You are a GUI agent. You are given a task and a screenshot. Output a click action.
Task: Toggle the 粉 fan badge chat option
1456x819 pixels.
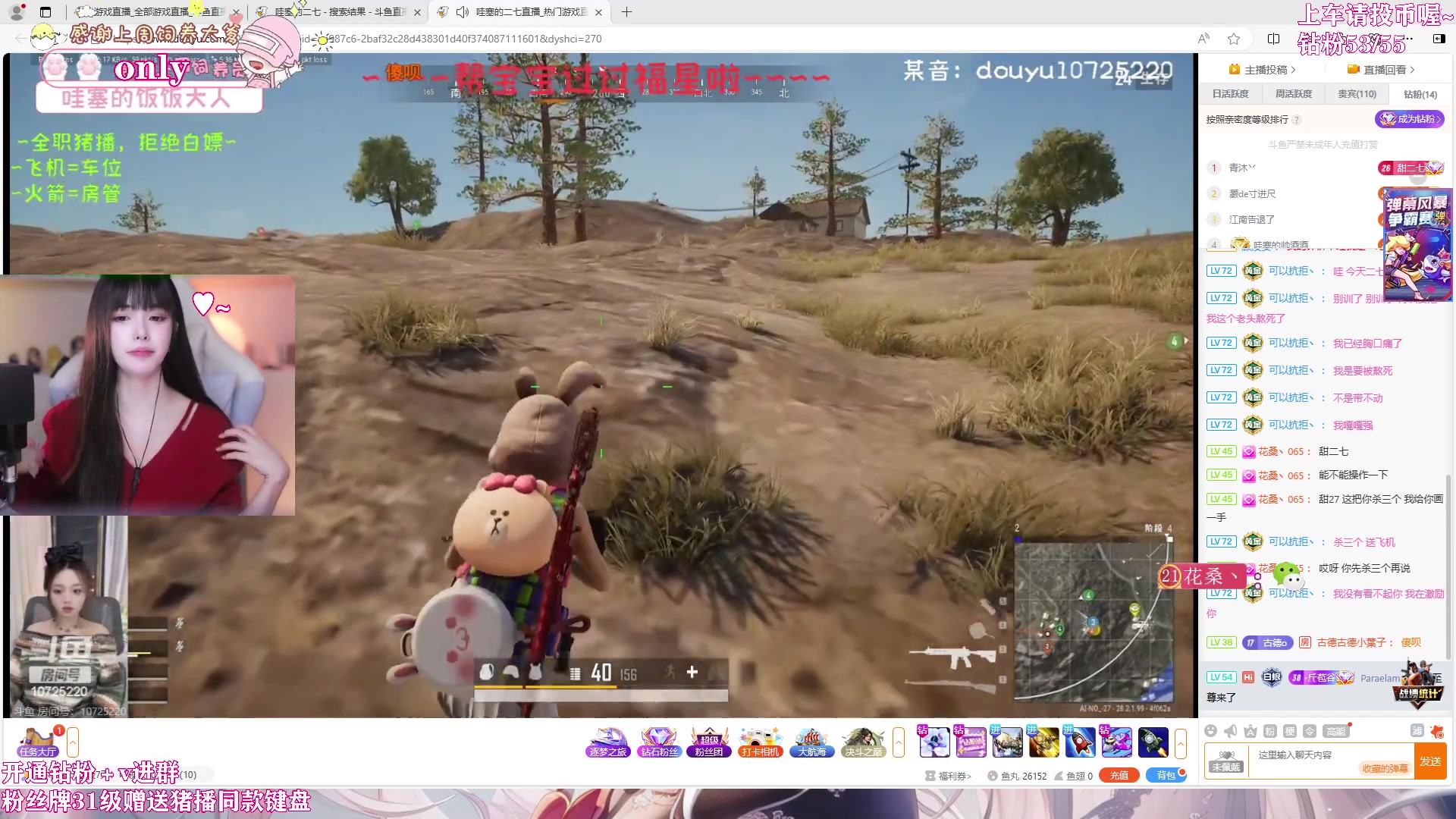coord(1270,731)
